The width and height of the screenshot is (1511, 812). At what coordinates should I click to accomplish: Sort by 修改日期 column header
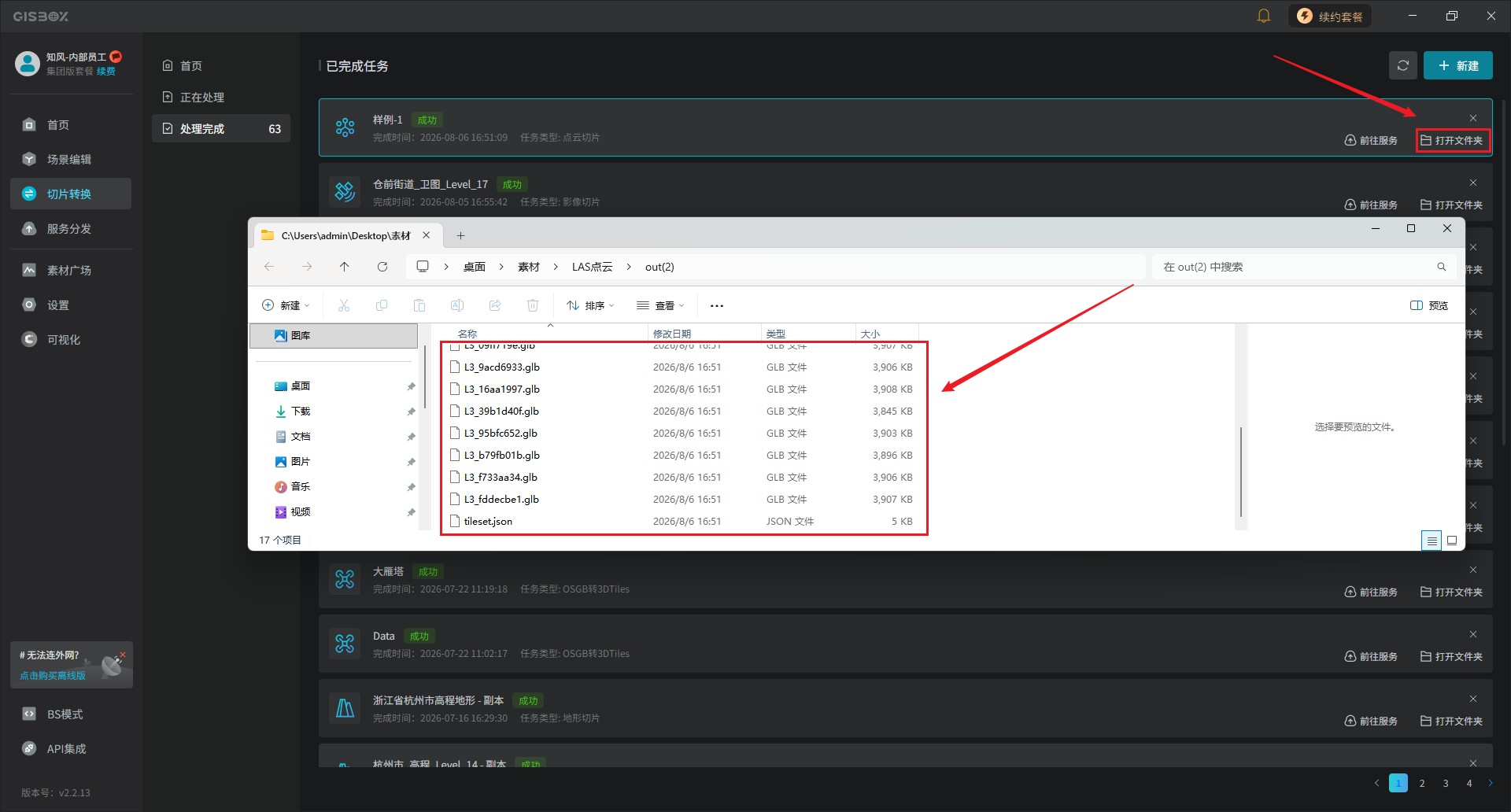672,334
